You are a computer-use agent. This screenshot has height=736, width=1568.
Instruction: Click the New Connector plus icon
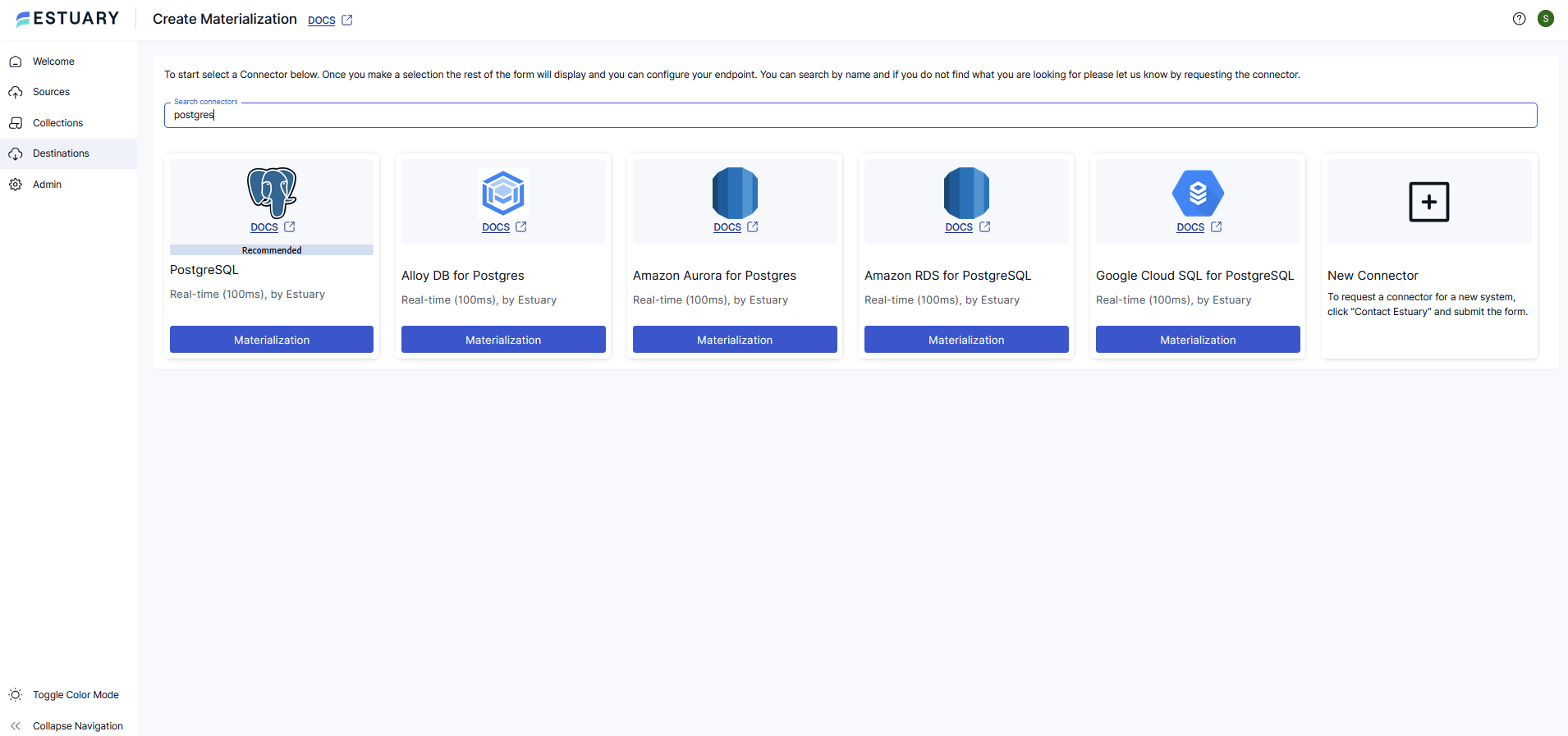[x=1429, y=202]
